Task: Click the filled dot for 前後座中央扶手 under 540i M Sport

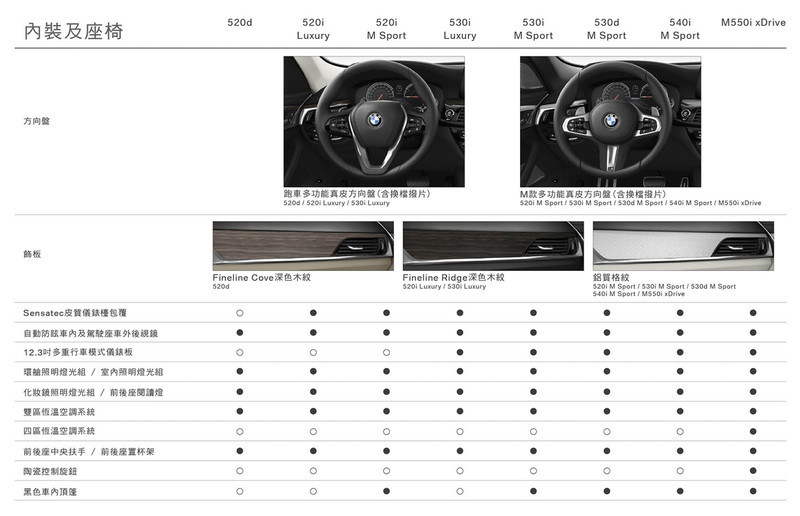Action: (680, 451)
